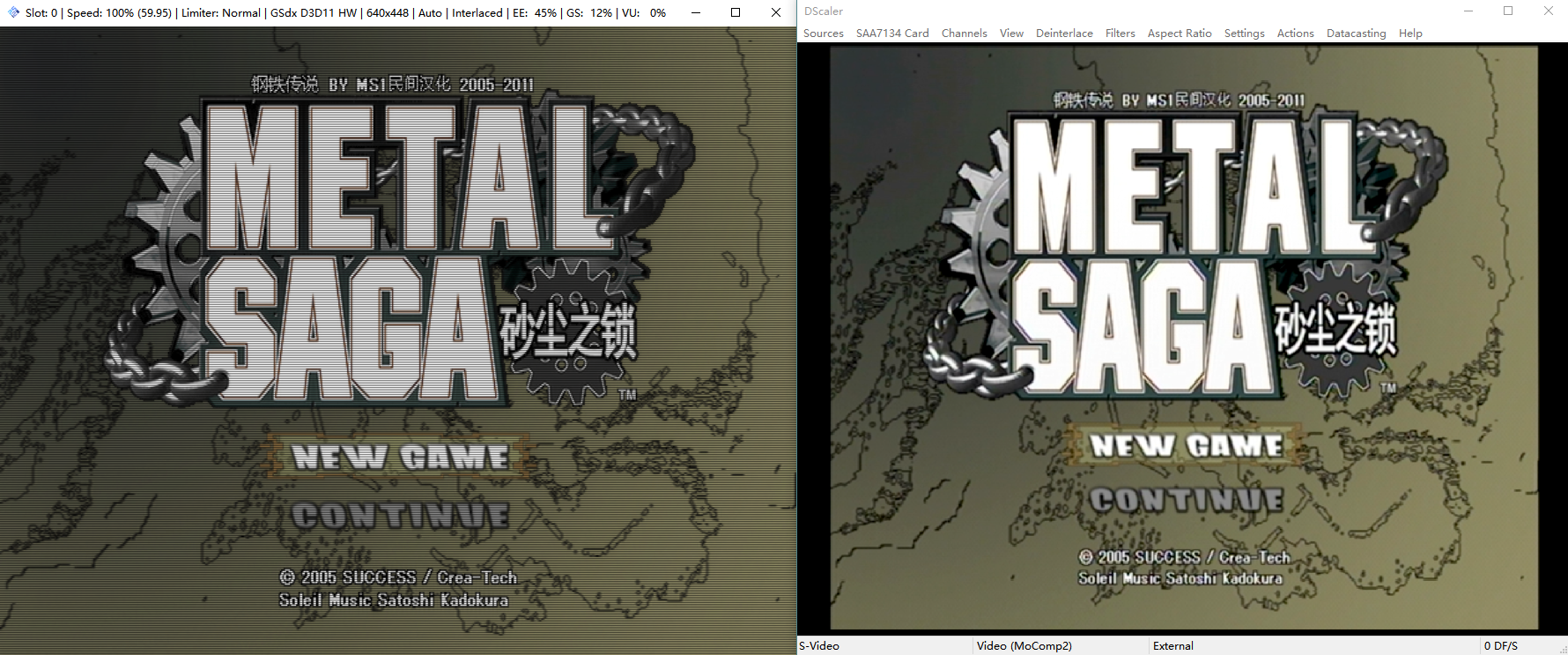Open the View menu
Image resolution: width=1568 pixels, height=655 pixels.
pos(1011,33)
